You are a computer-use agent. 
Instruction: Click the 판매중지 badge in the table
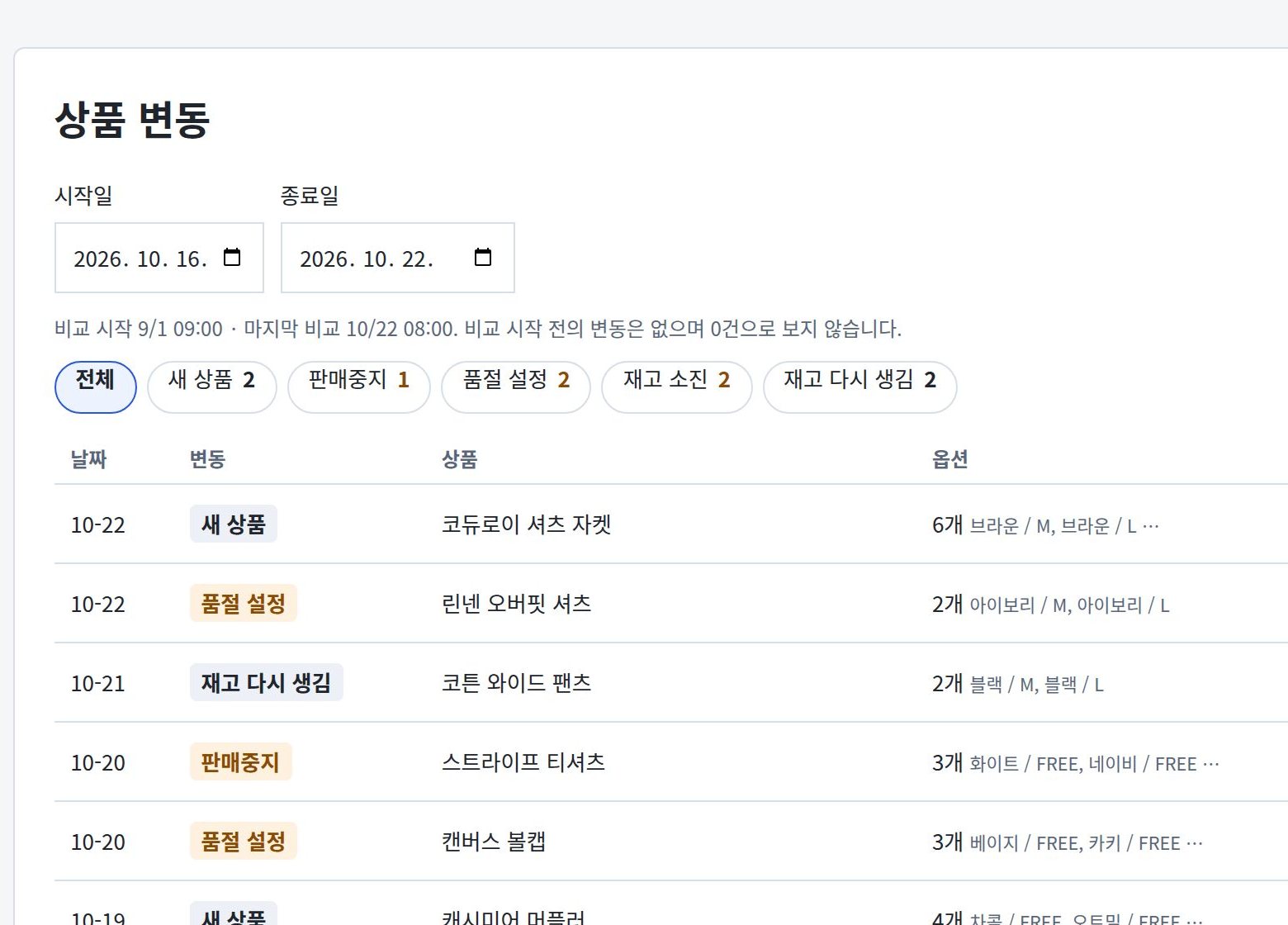[240, 761]
